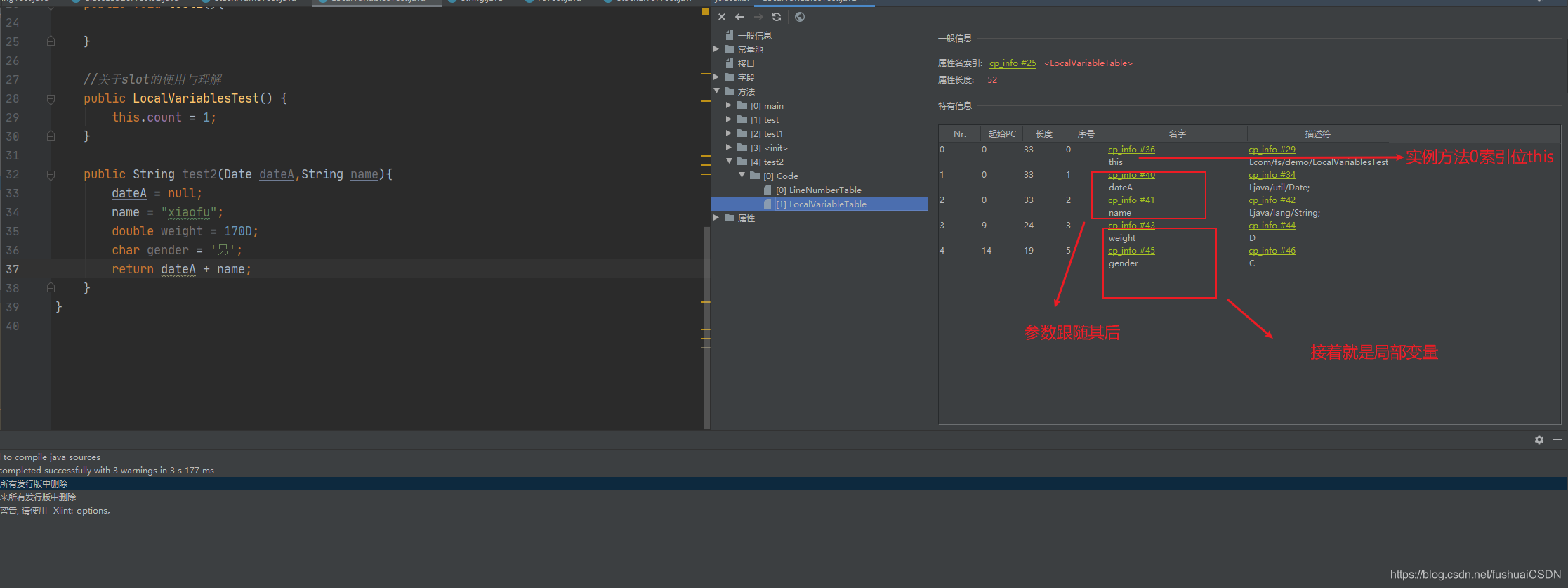The image size is (1568, 588).
Task: Select the 'to compile java sources' output line
Action: [51, 457]
